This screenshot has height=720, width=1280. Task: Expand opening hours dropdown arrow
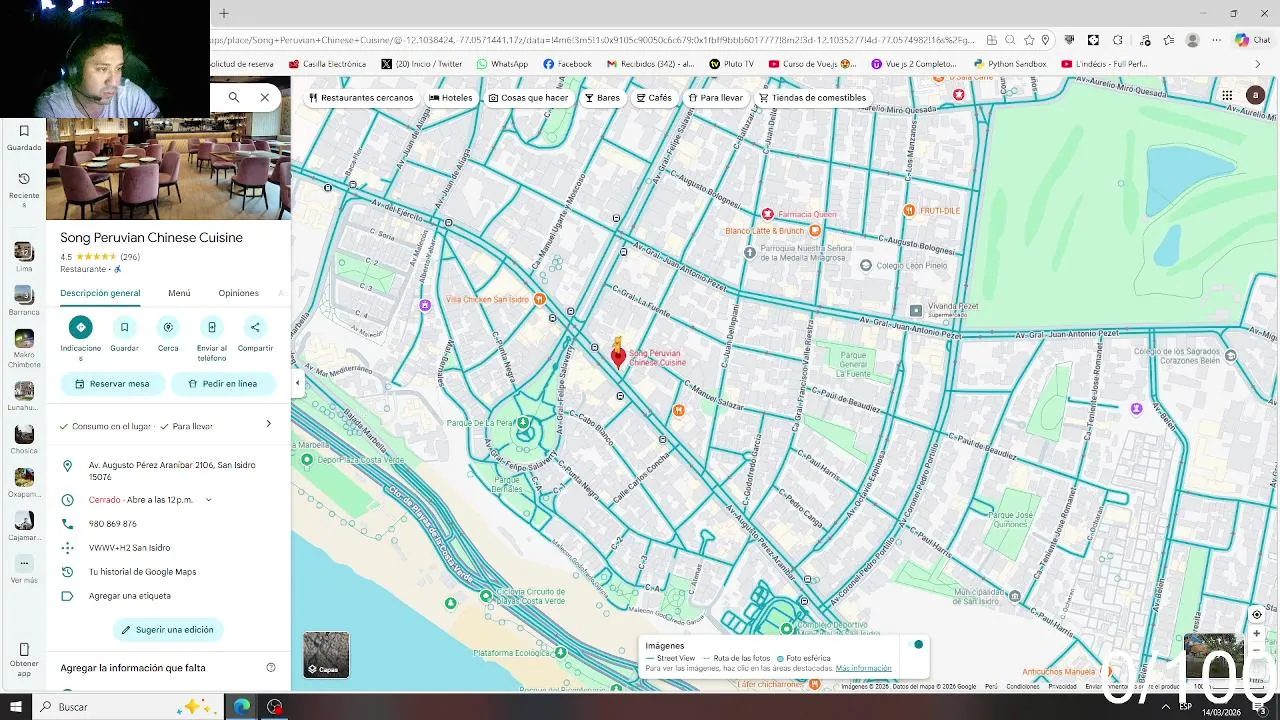pyautogui.click(x=208, y=500)
